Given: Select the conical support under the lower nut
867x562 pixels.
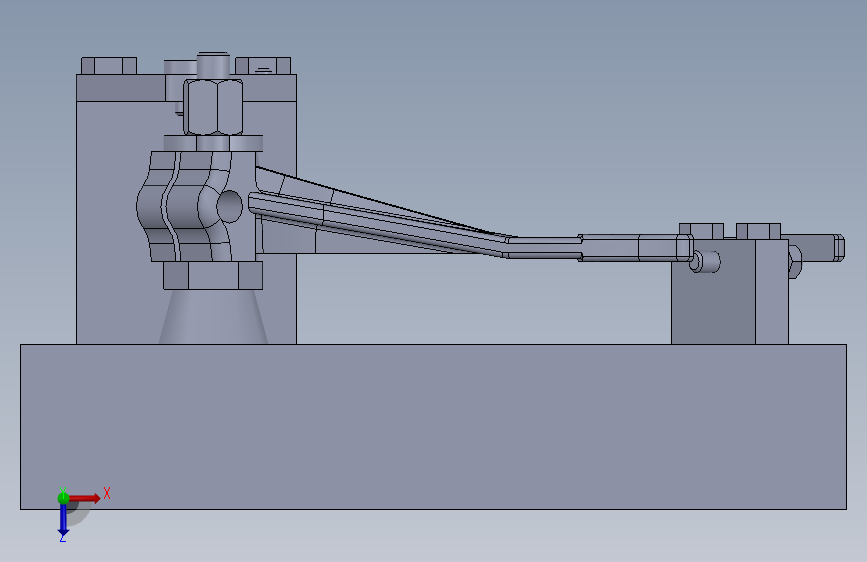Looking at the screenshot, I should point(213,316).
